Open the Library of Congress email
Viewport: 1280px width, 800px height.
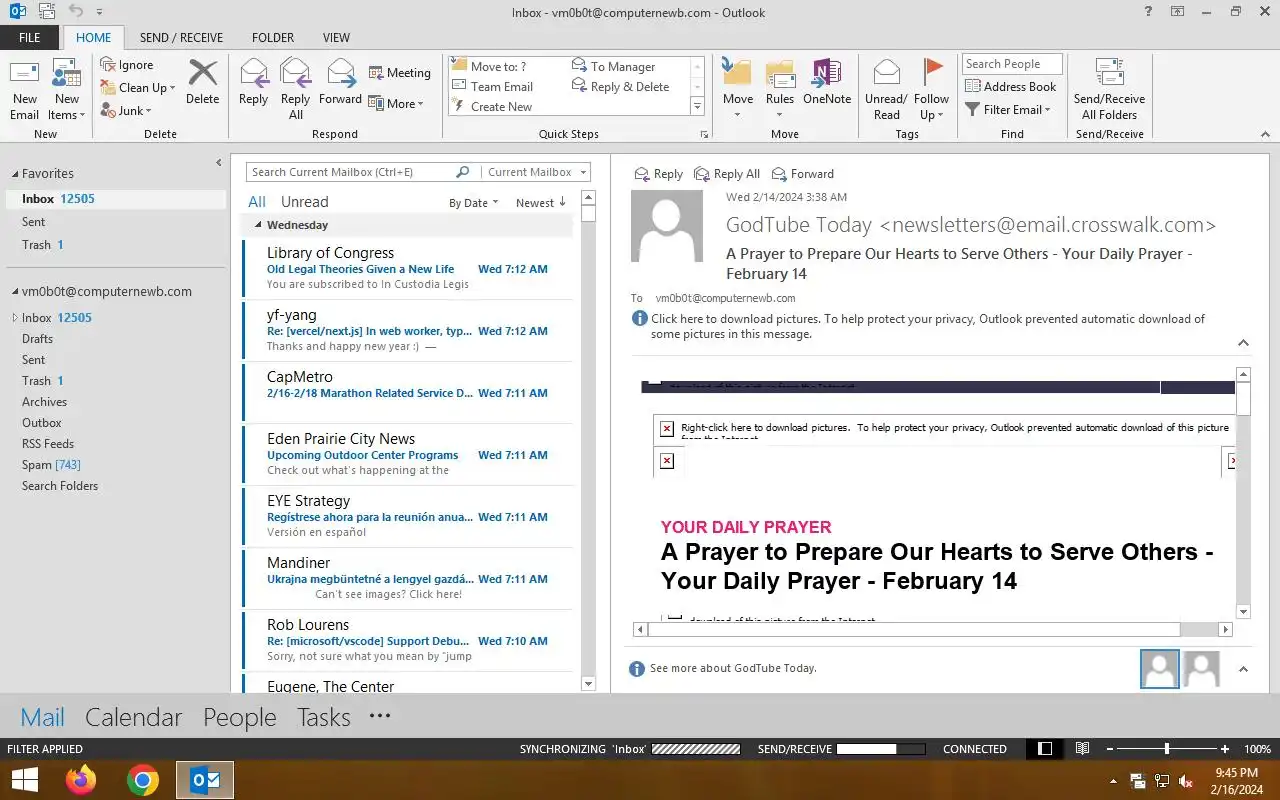(408, 268)
